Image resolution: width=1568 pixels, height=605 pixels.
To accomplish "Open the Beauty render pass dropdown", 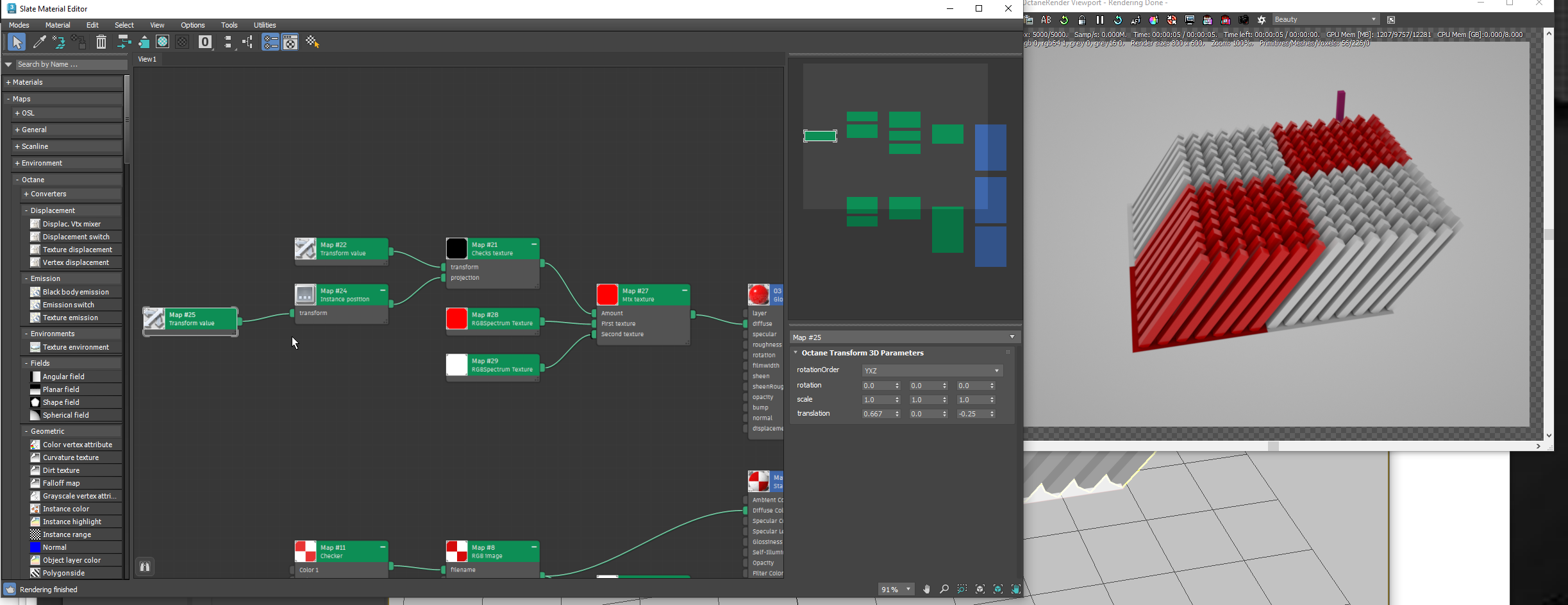I will 1326,20.
